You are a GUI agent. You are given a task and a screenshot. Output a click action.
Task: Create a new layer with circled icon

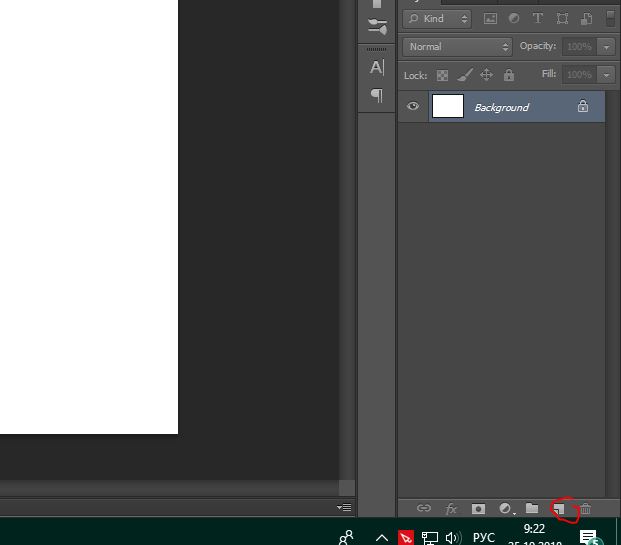(559, 509)
